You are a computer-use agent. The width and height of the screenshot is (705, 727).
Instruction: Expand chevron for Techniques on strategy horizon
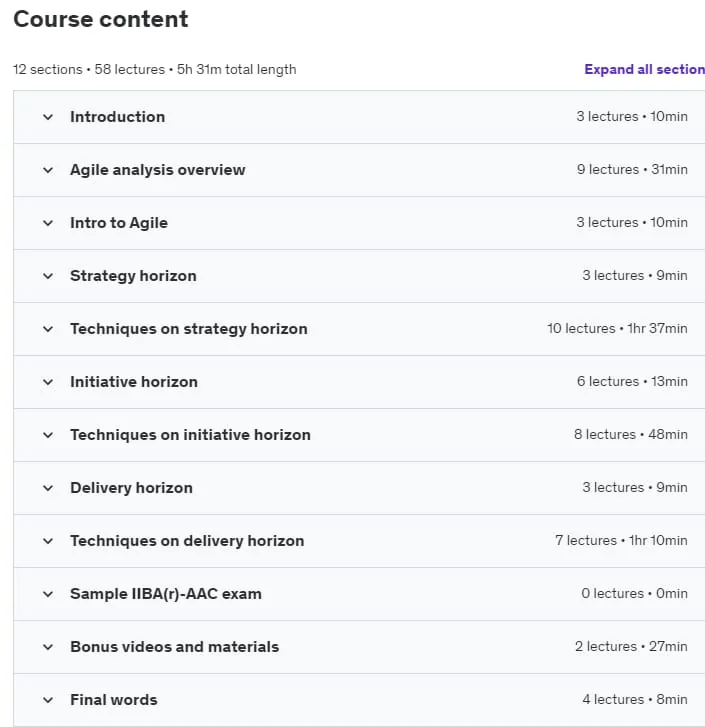[x=48, y=329]
